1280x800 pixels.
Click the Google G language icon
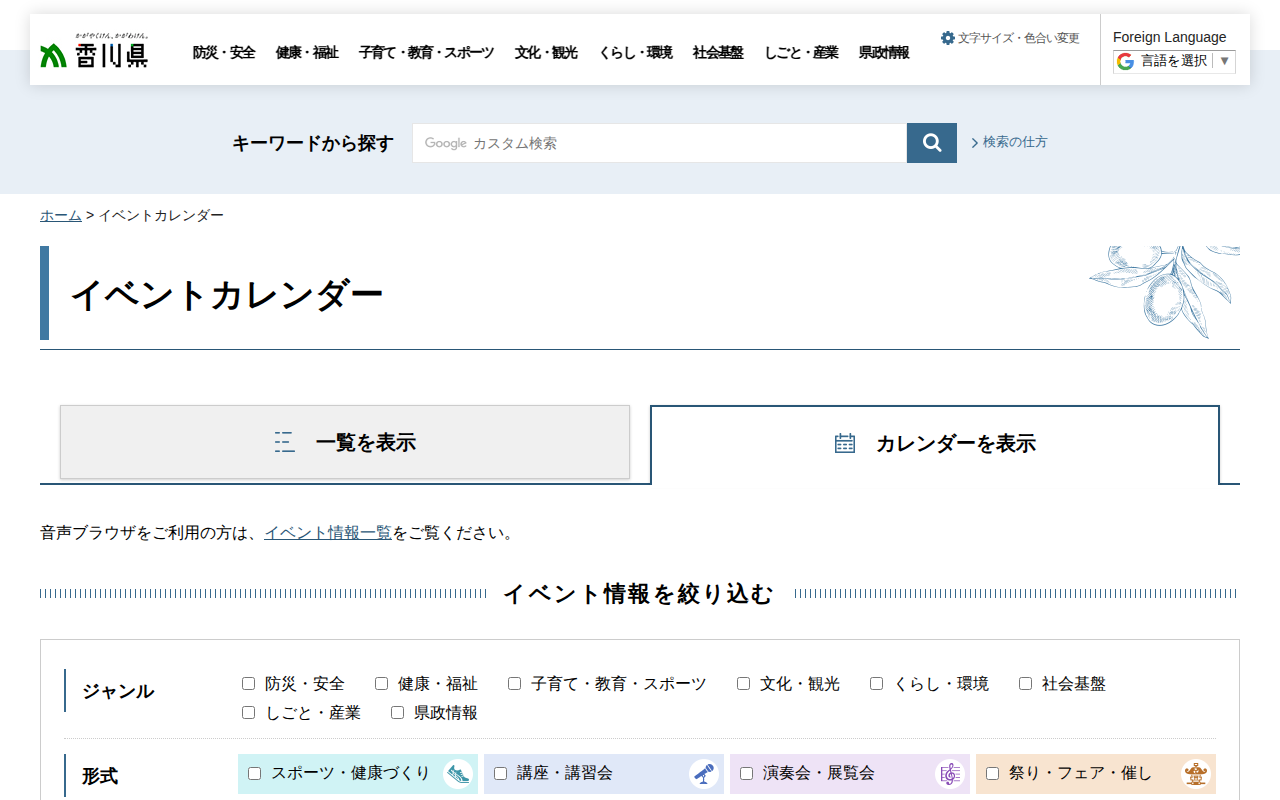coord(1126,61)
